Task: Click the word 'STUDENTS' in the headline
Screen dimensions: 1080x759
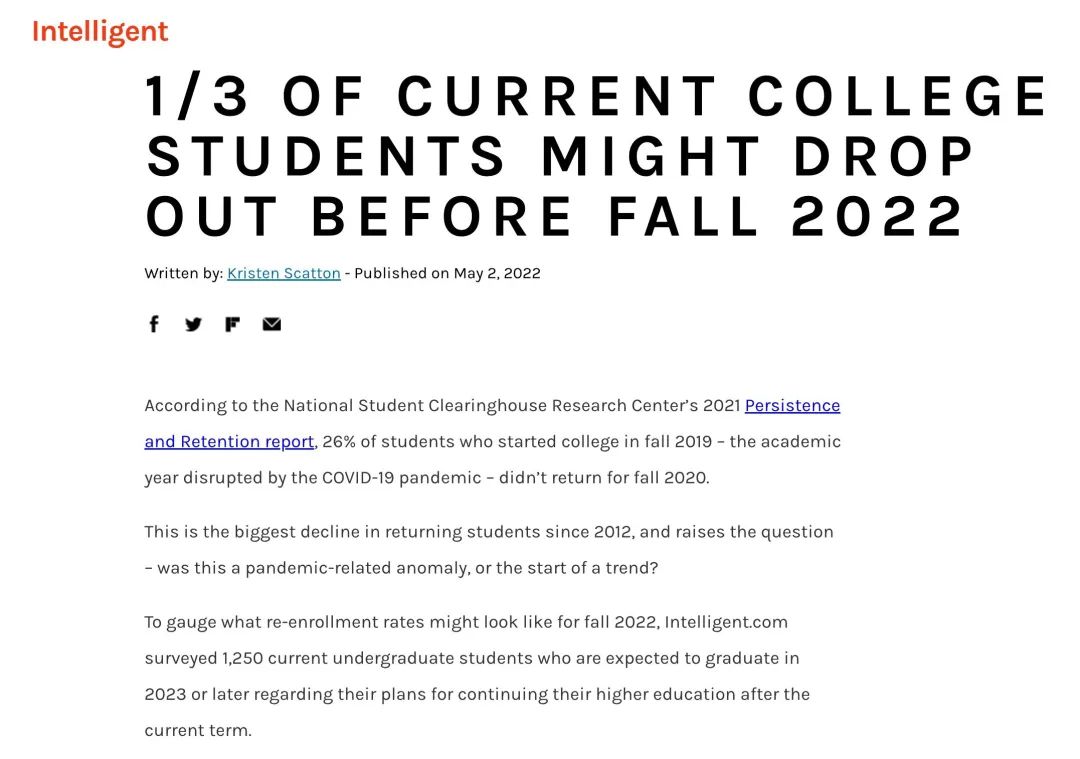Action: (326, 156)
